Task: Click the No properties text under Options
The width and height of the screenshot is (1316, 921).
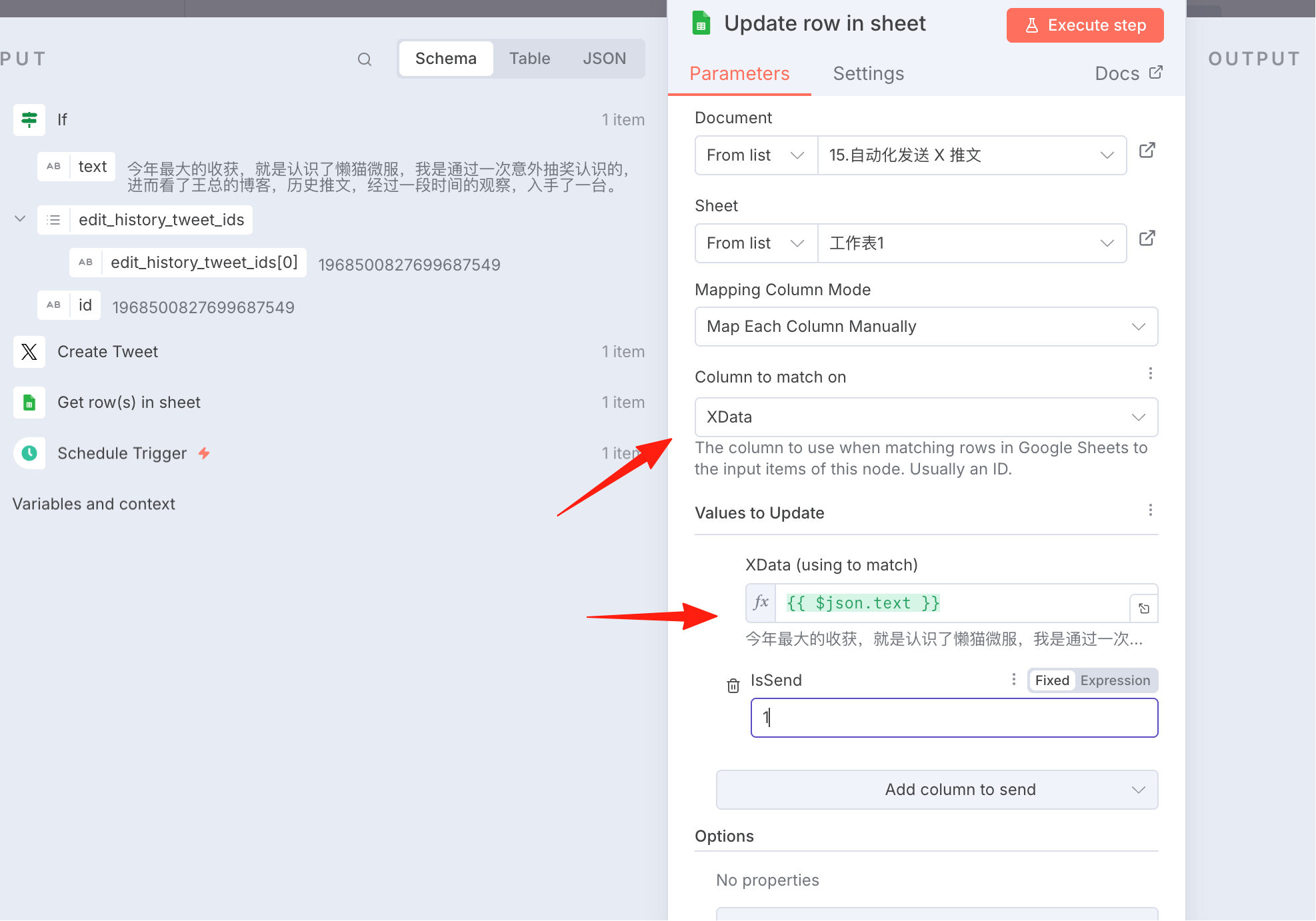Action: [x=767, y=880]
